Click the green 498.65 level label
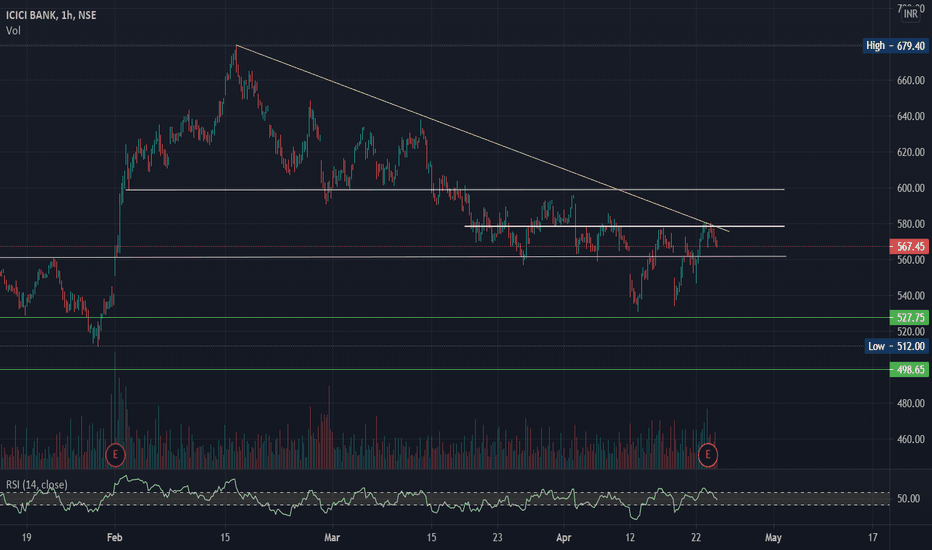Viewport: 932px width, 550px height. (909, 370)
